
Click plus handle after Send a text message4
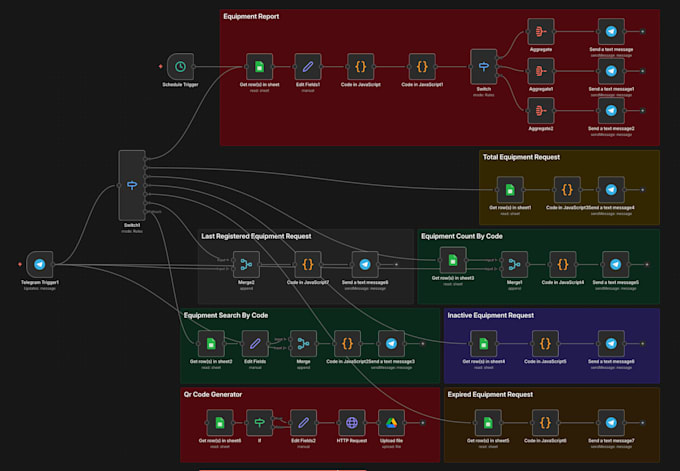[x=643, y=190]
